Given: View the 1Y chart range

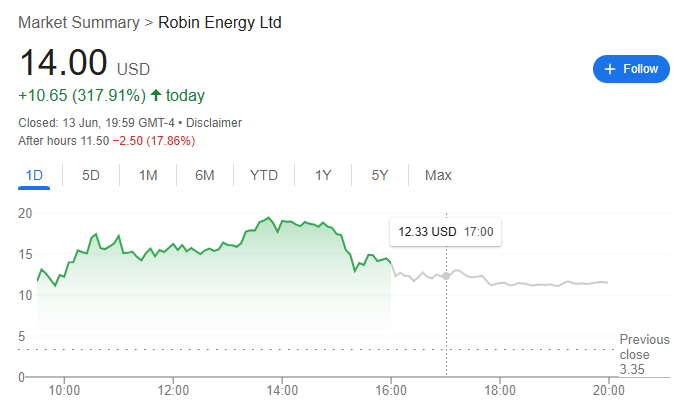Looking at the screenshot, I should pyautogui.click(x=323, y=175).
